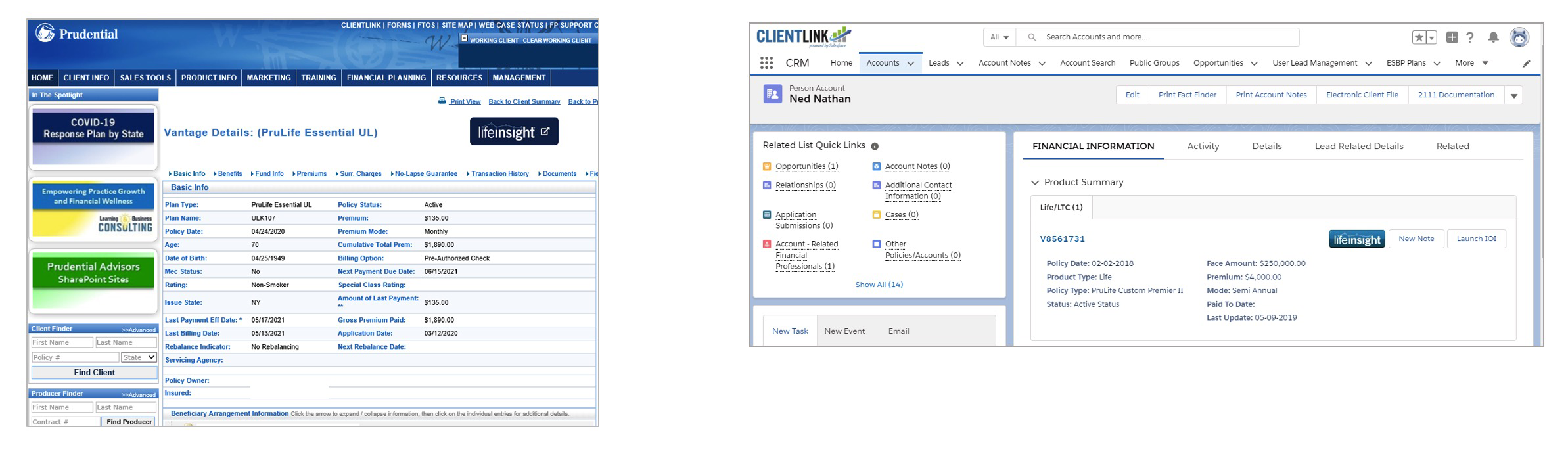Click the Related List Quick Links info icon
This screenshot has height=456, width=1568.
click(875, 146)
